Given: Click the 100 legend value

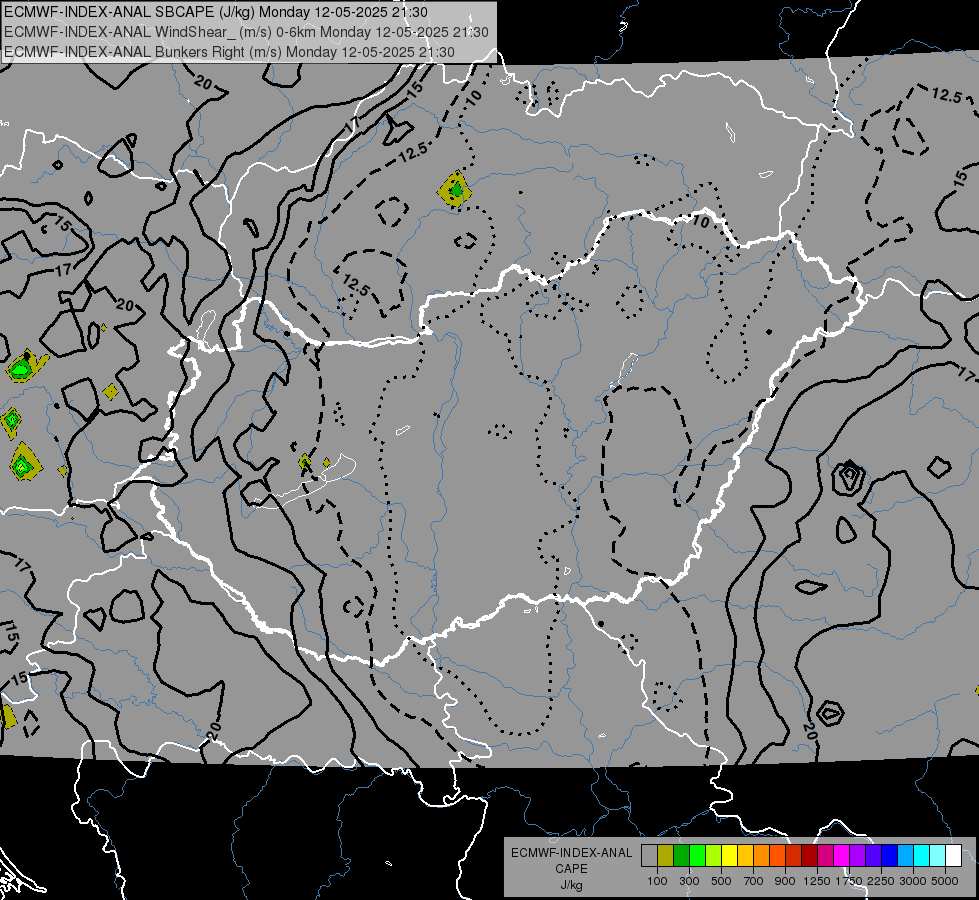Looking at the screenshot, I should pos(657,881).
